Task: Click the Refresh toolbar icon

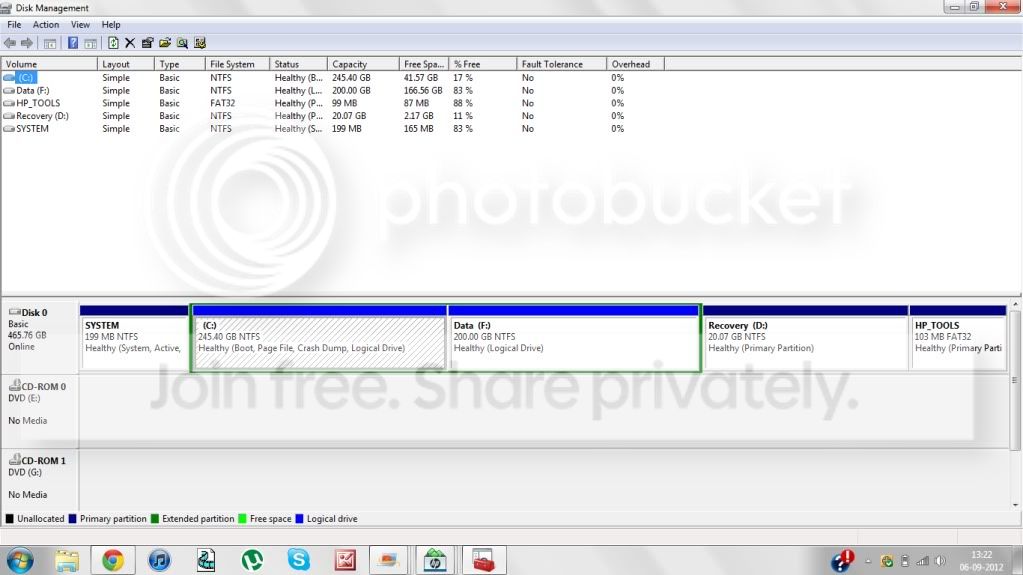Action: 113,43
